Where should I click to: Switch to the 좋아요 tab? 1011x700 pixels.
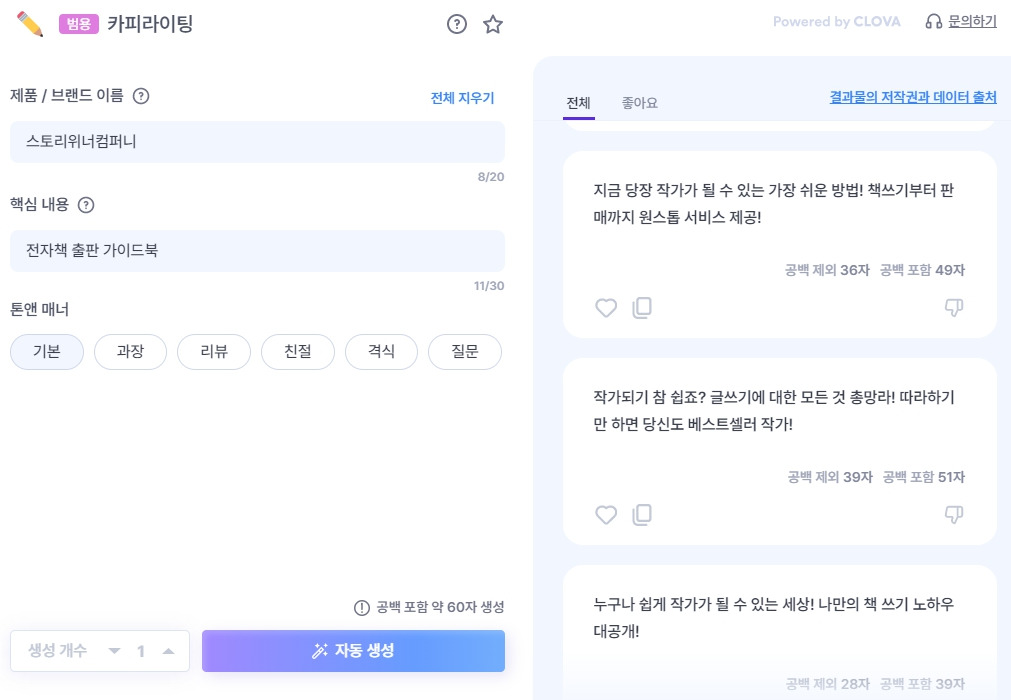[638, 102]
